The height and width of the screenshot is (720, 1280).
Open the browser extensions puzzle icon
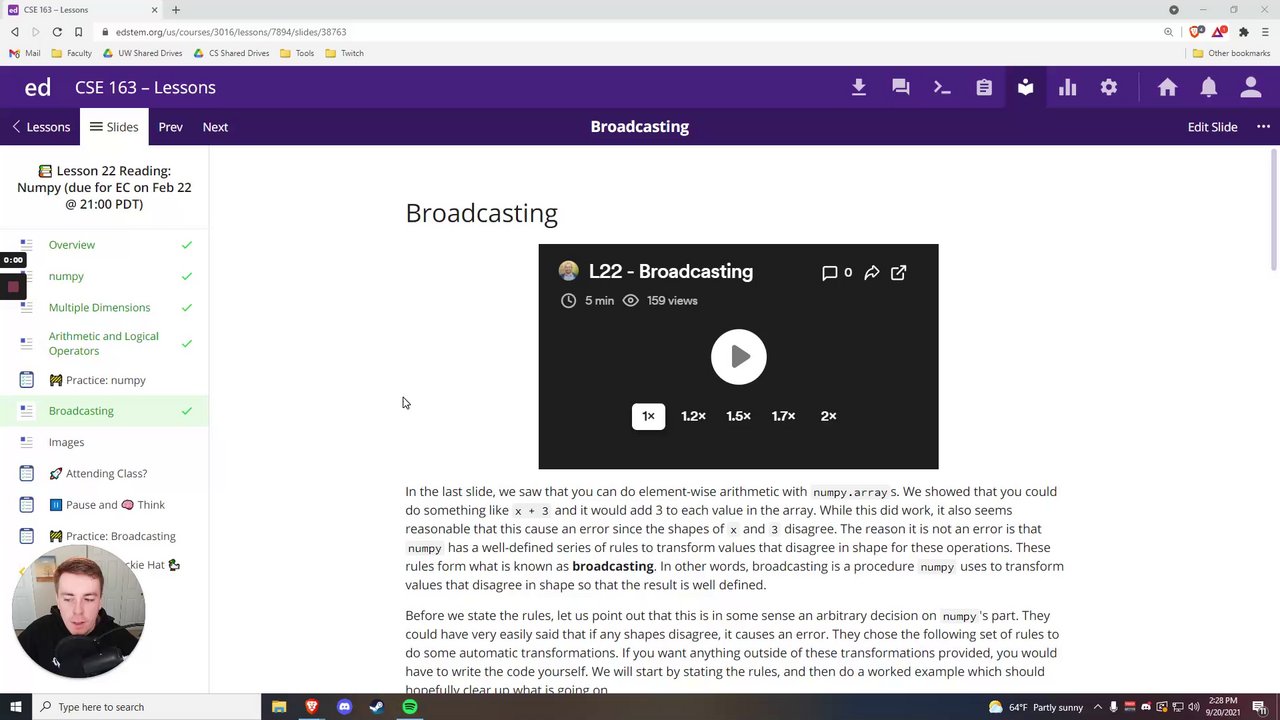point(1243,32)
